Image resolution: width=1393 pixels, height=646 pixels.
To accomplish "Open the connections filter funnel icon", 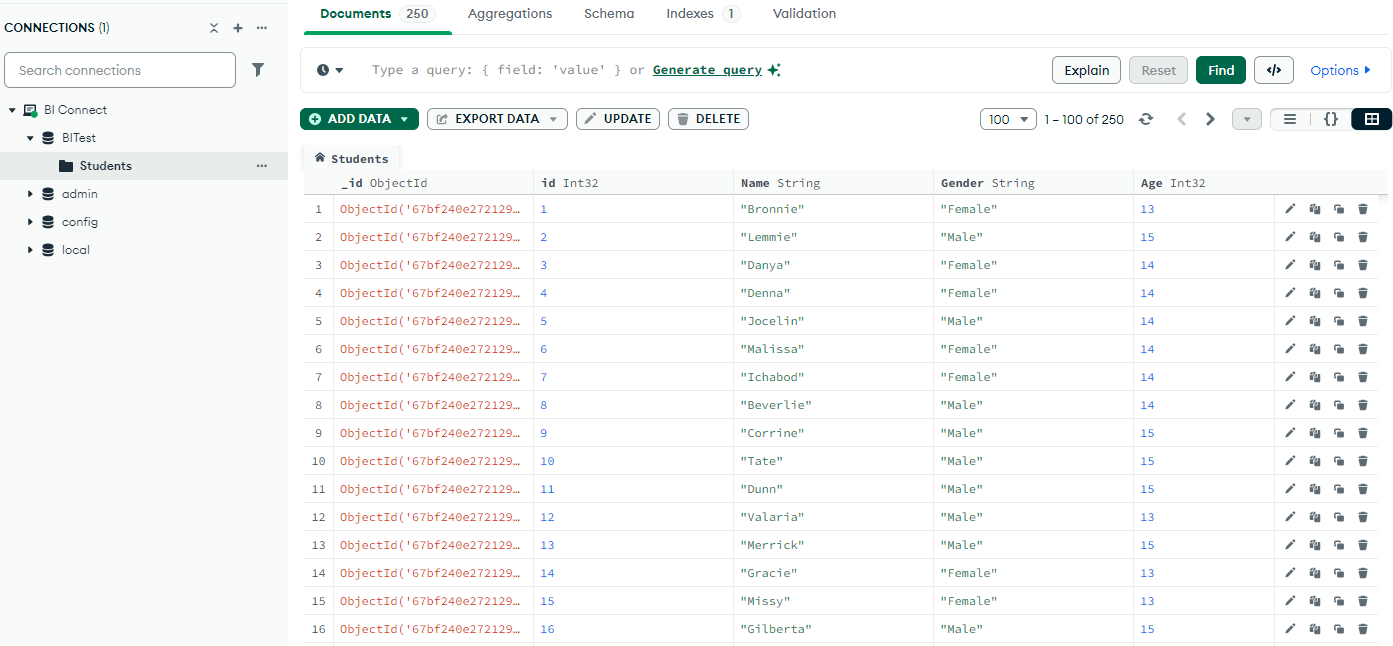I will (258, 70).
